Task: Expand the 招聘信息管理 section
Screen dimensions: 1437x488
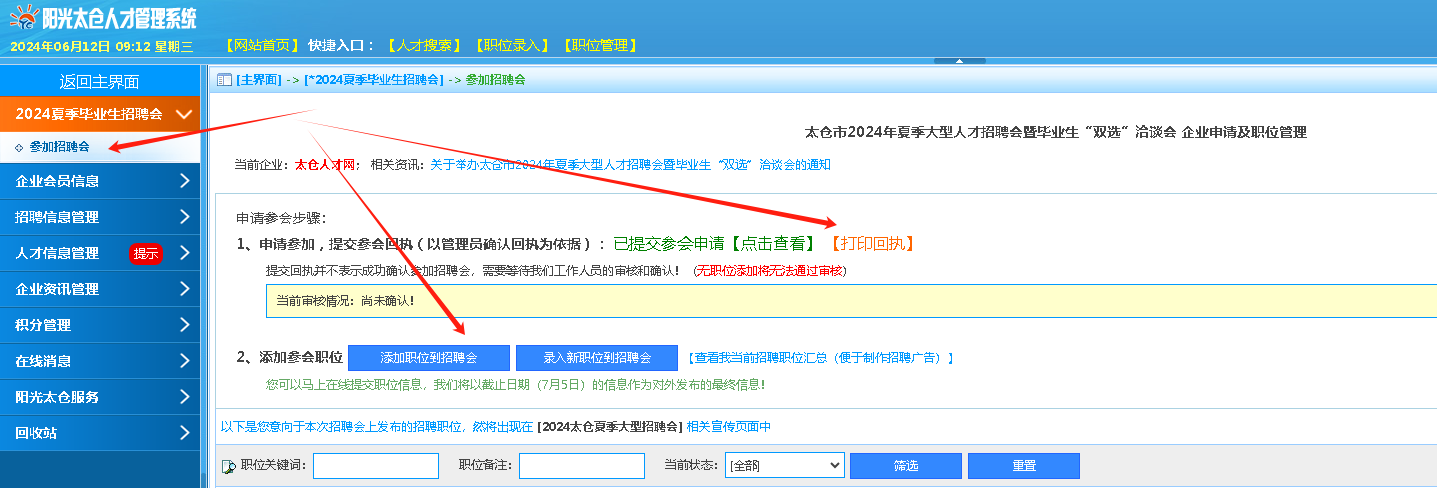Action: (x=100, y=217)
